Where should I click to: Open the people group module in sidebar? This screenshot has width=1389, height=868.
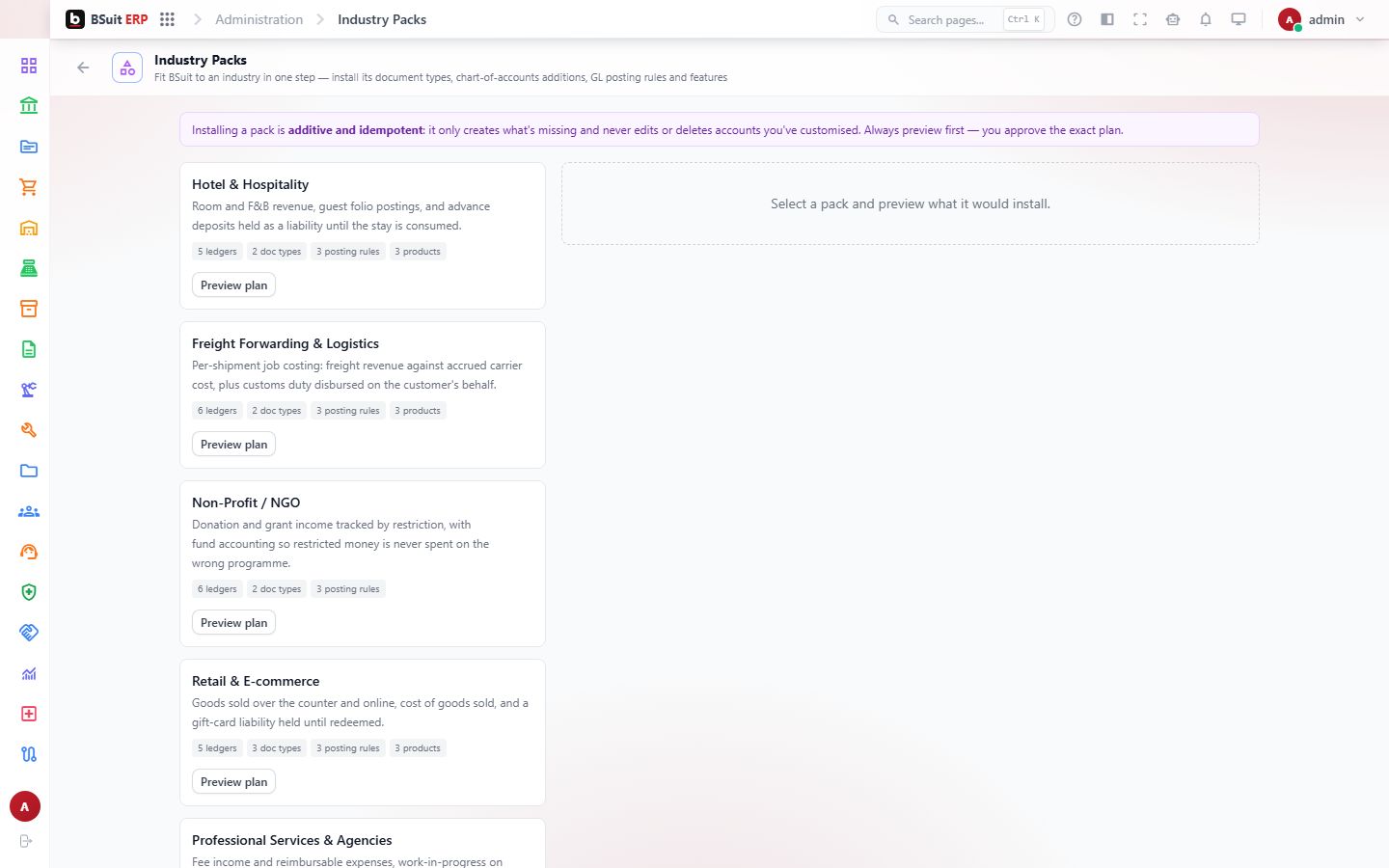[x=29, y=511]
